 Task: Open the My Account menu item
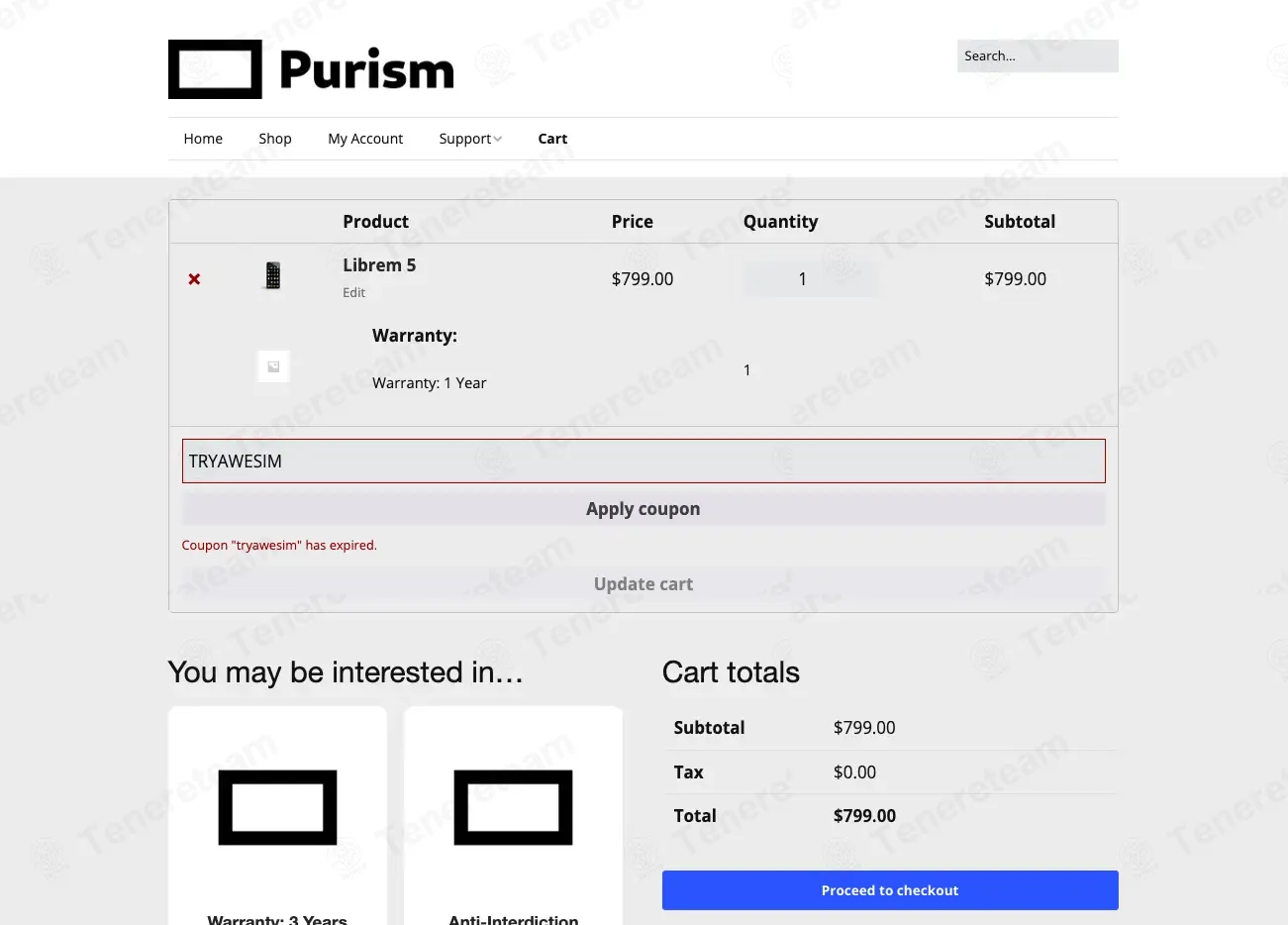coord(365,139)
